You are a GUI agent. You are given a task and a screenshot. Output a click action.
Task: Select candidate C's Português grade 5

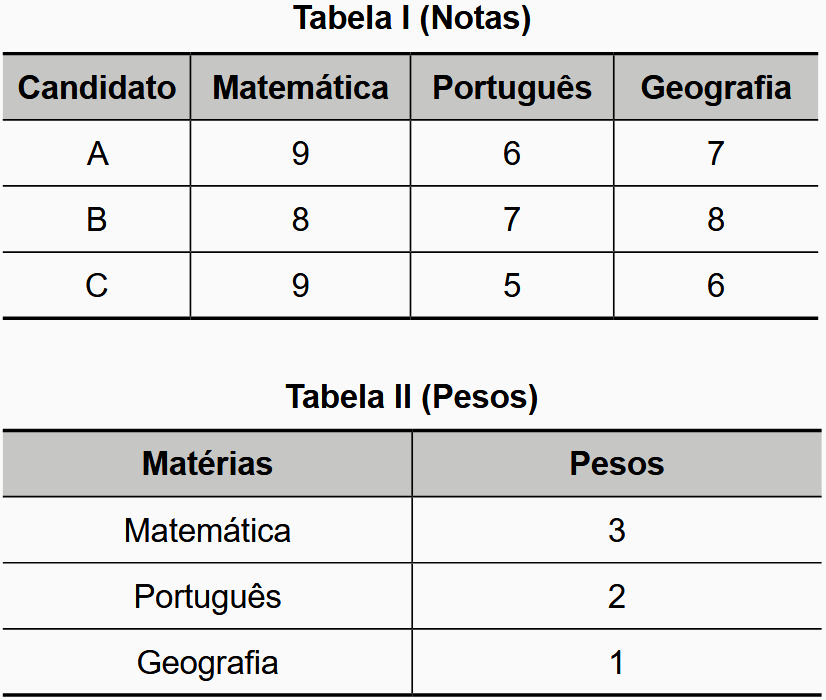click(511, 286)
